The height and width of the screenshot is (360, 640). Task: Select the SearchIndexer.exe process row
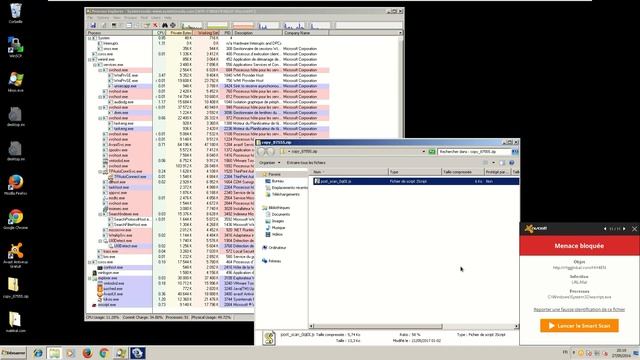(x=171, y=214)
